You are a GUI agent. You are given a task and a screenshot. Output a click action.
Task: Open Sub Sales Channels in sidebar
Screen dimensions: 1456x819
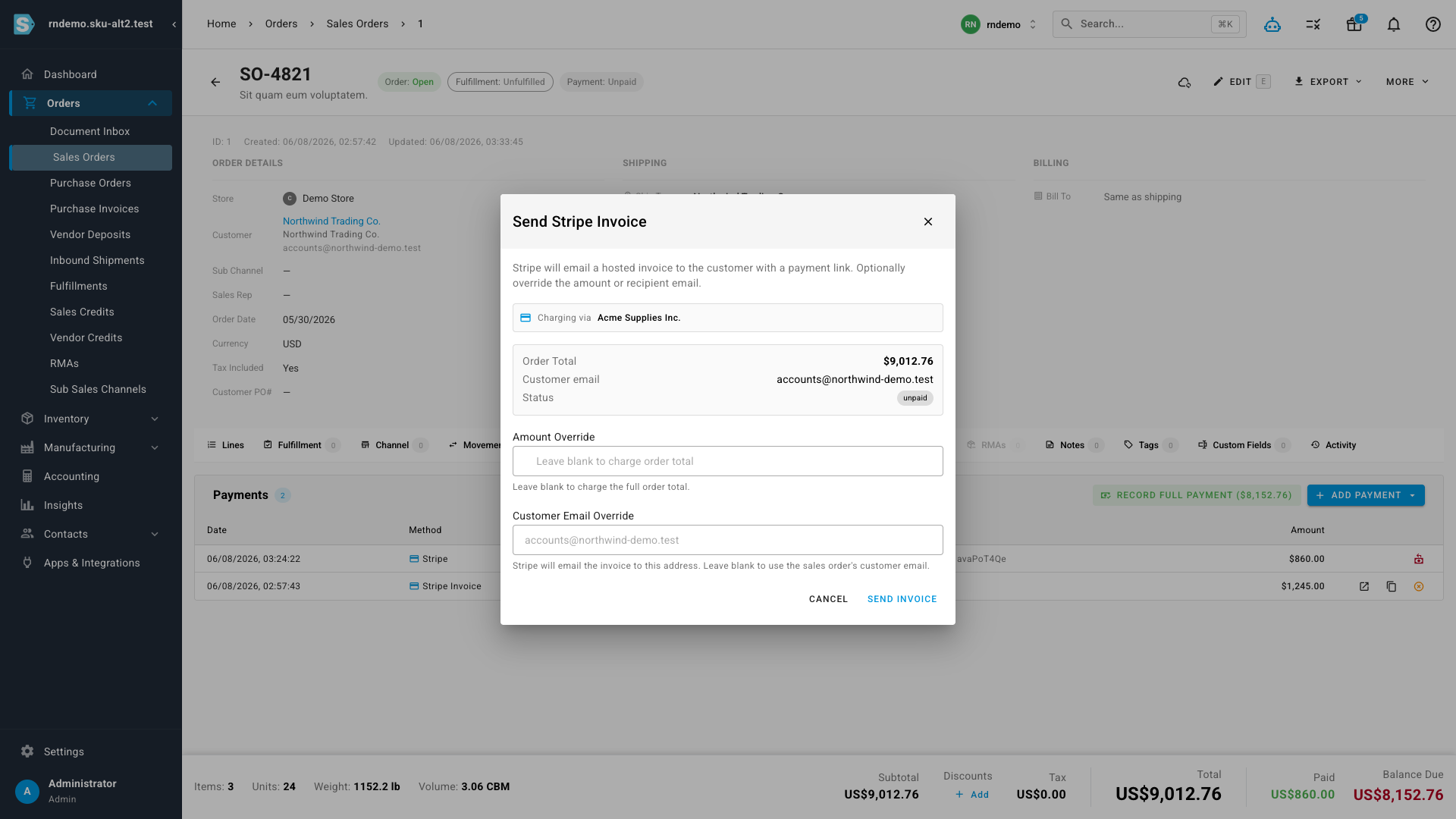point(98,389)
